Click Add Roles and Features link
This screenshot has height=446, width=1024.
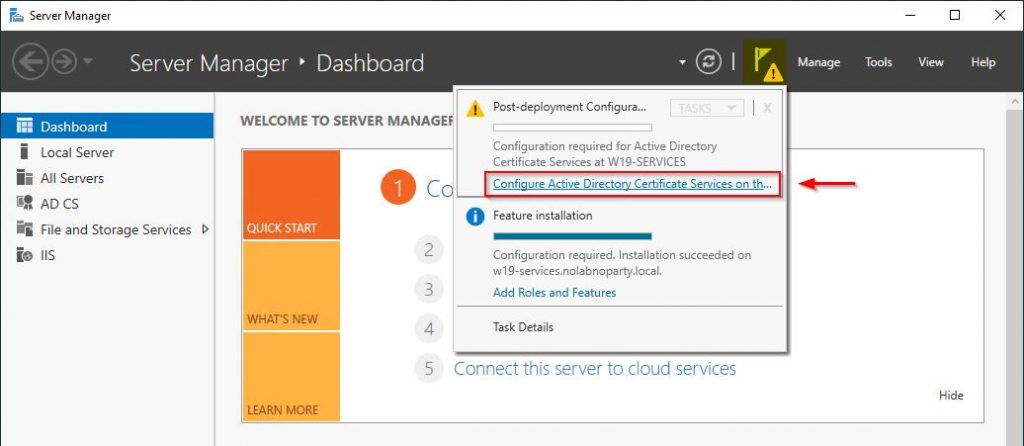554,293
